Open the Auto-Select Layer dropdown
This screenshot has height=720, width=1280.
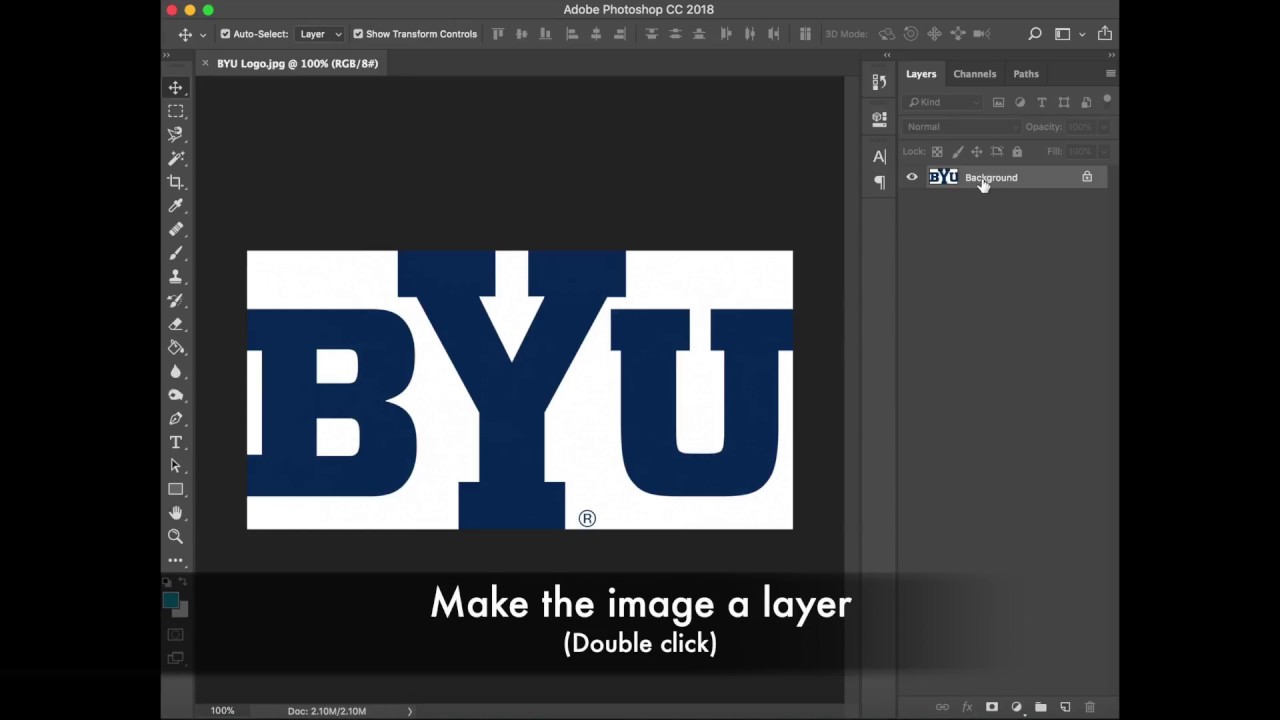(321, 34)
